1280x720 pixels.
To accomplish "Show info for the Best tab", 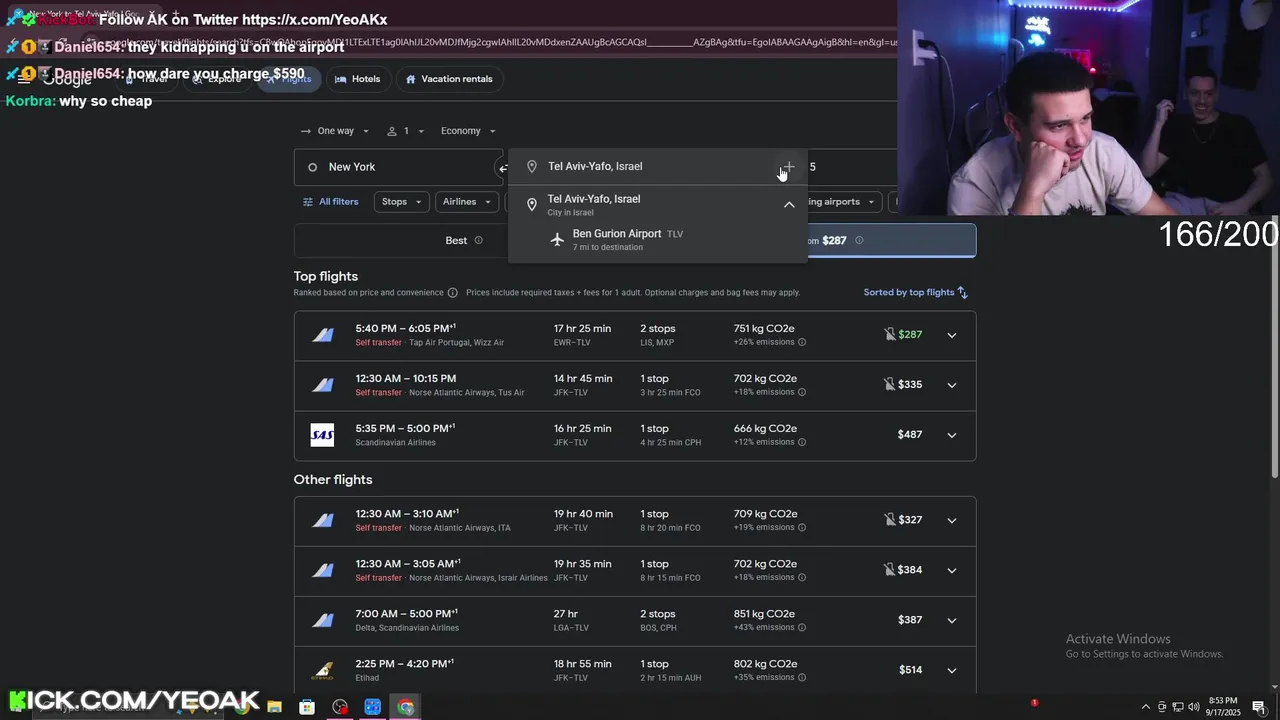I will point(478,240).
